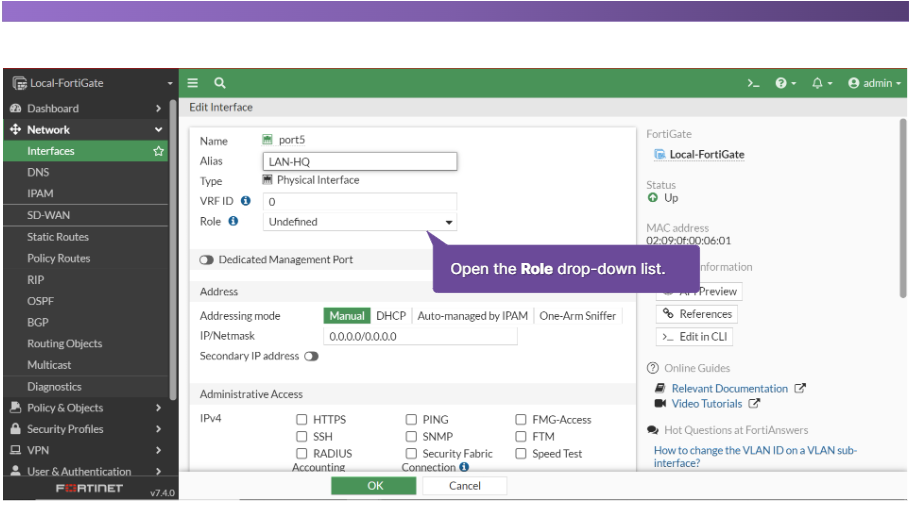914x508 pixels.
Task: Open the notifications bell icon
Action: pyautogui.click(x=821, y=83)
